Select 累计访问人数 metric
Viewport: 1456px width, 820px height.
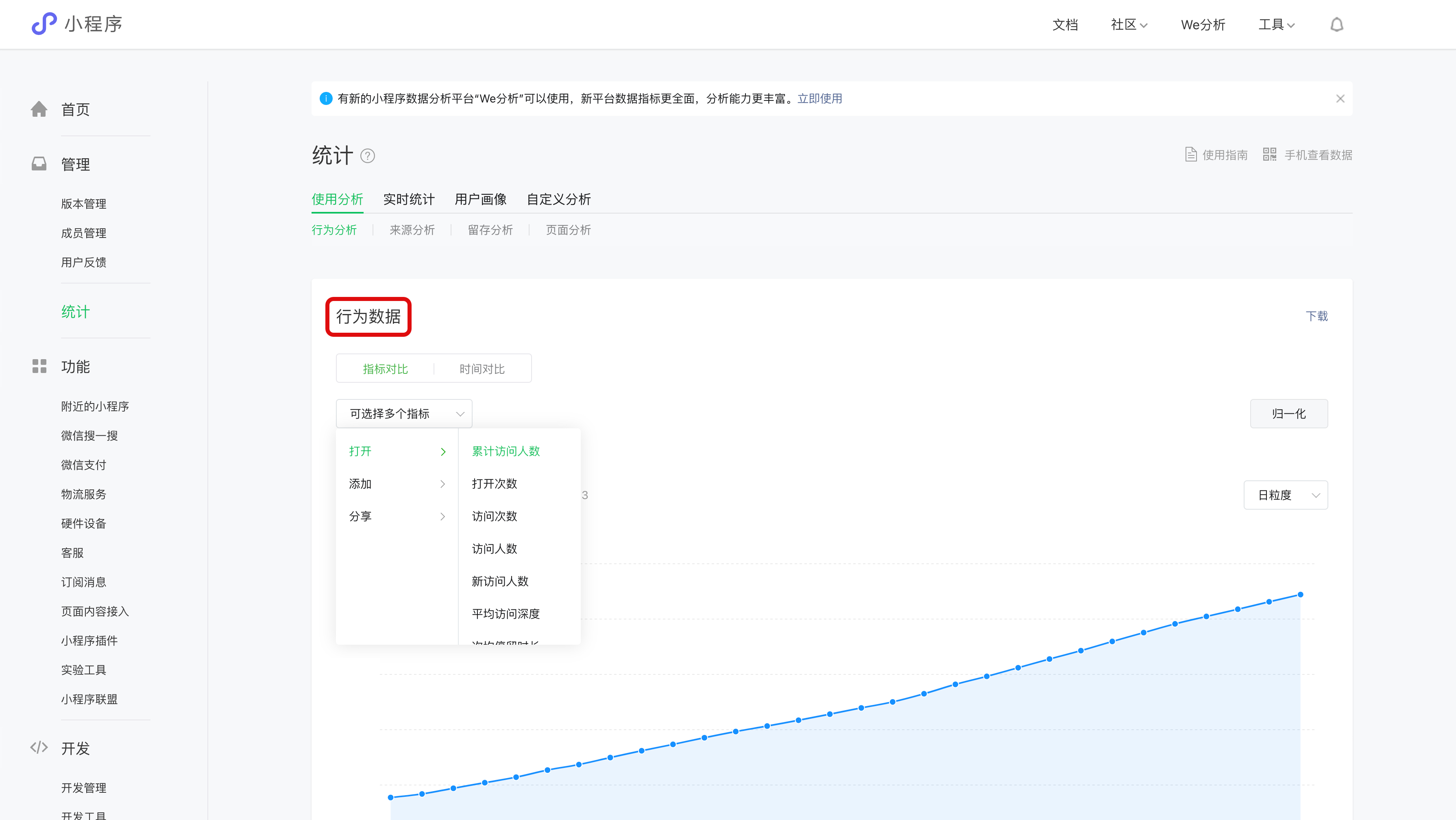coord(506,451)
